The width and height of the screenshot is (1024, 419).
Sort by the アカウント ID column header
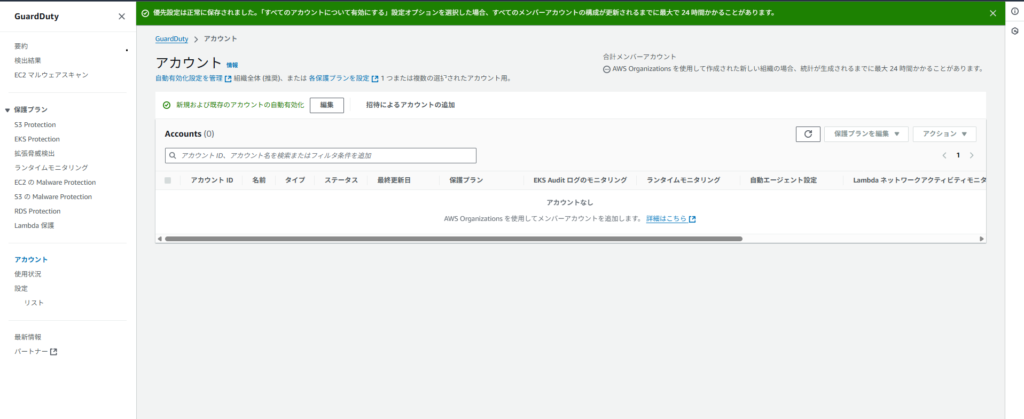[x=212, y=180]
